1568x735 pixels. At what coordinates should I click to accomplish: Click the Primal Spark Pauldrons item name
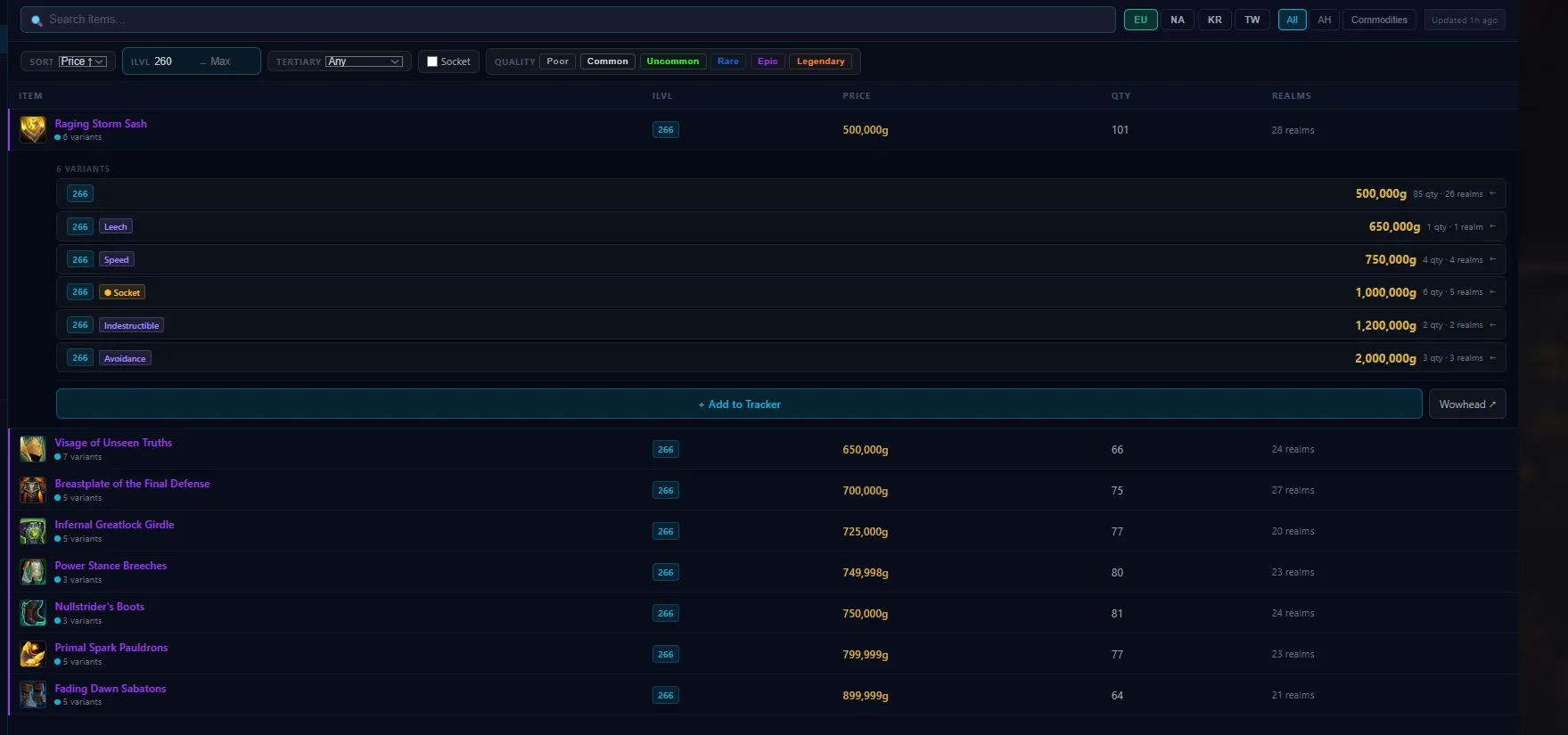coord(111,648)
